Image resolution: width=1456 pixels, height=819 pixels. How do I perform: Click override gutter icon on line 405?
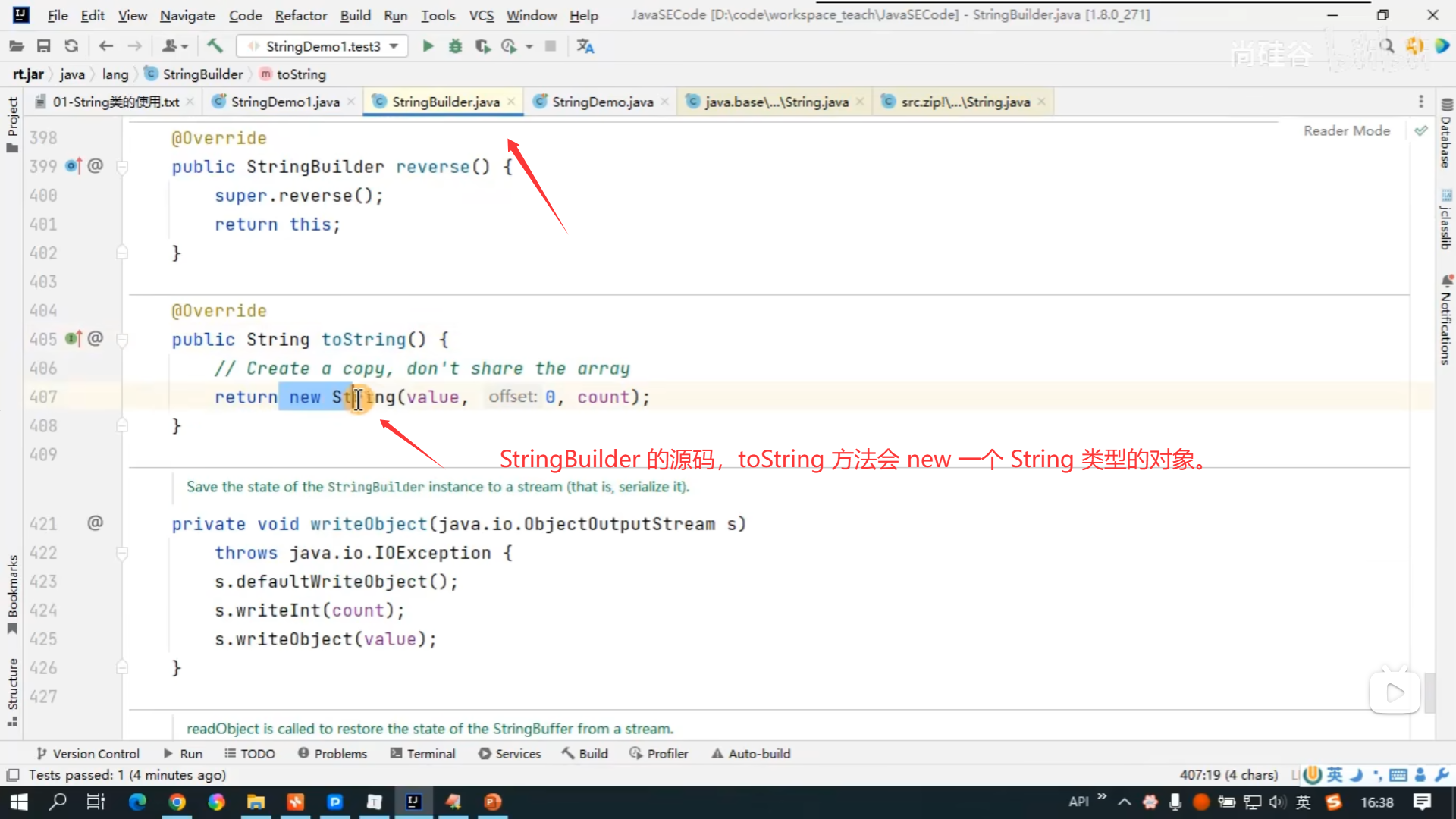point(73,339)
